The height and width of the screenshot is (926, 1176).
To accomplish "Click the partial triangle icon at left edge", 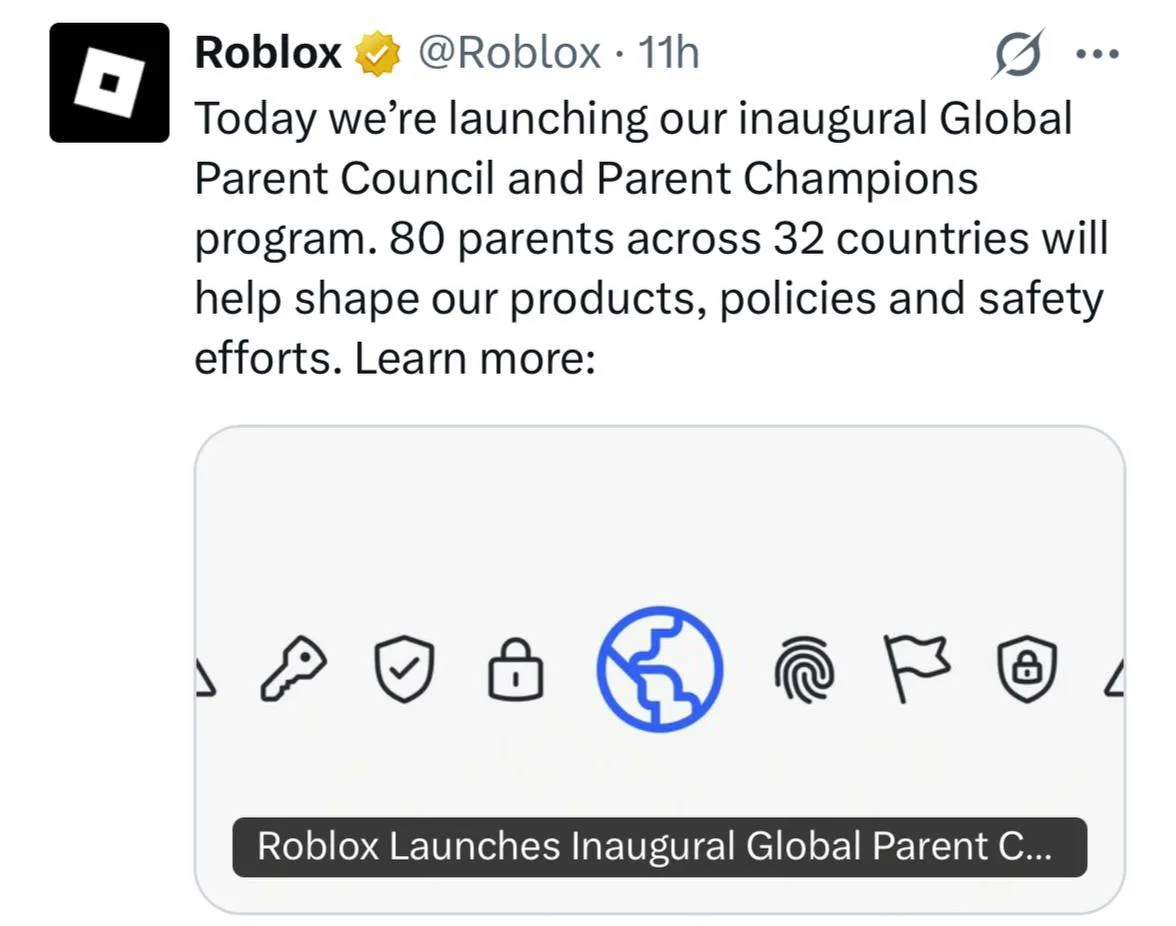I will coord(204,680).
